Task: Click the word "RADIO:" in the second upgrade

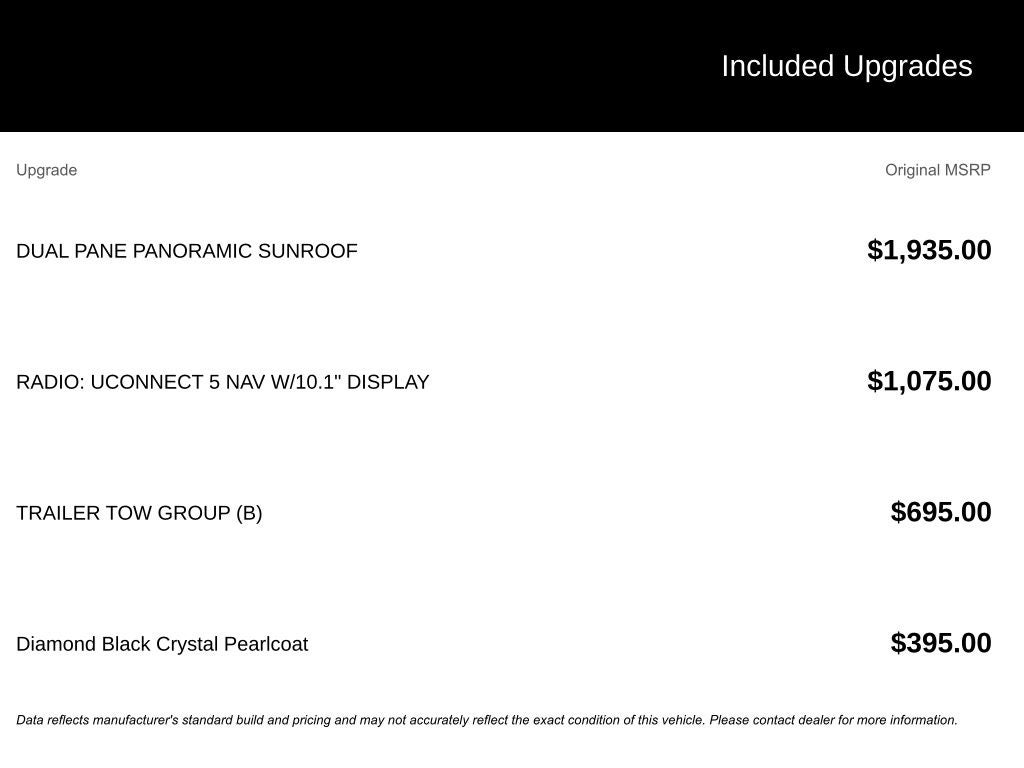Action: tap(50, 382)
